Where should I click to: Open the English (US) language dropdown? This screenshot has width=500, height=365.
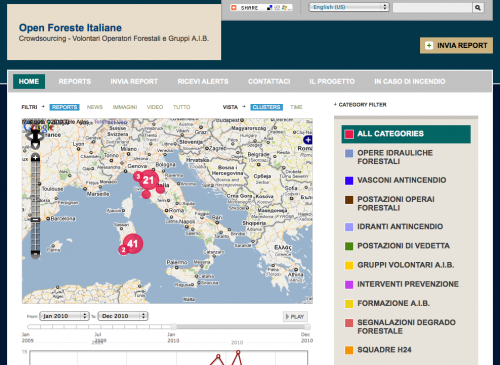click(x=349, y=7)
